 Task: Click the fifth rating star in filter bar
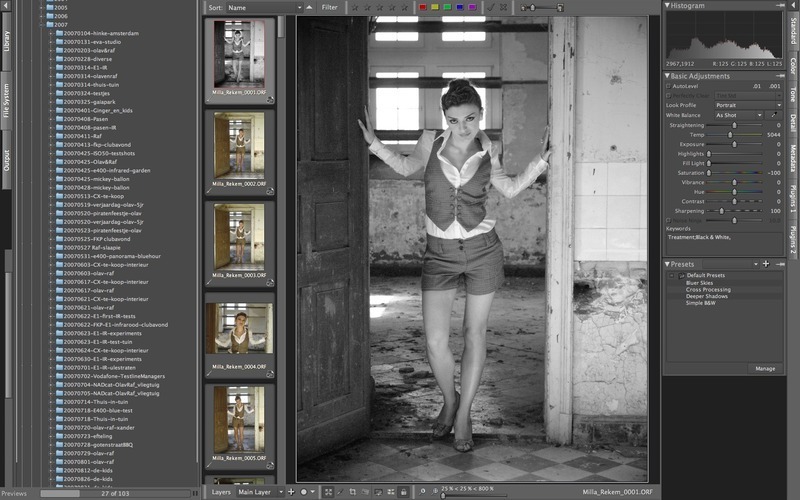click(405, 7)
